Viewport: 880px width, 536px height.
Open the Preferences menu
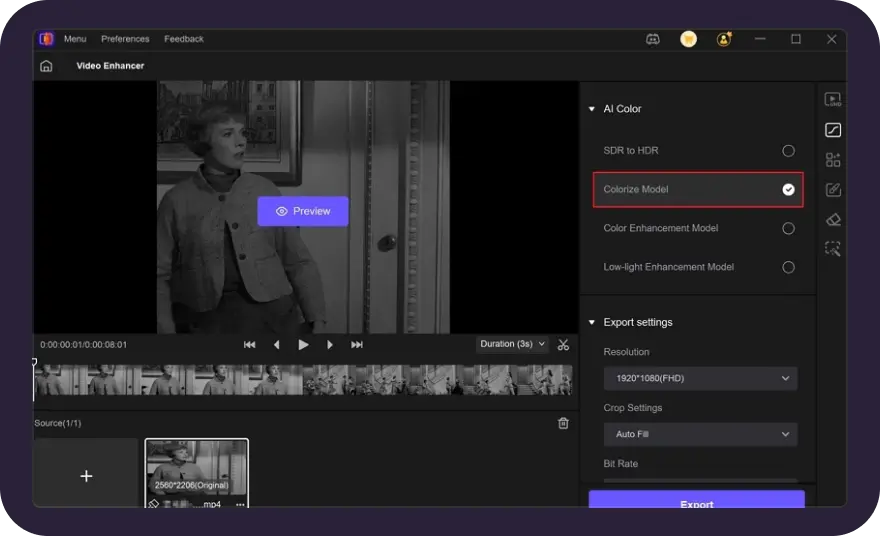point(125,39)
